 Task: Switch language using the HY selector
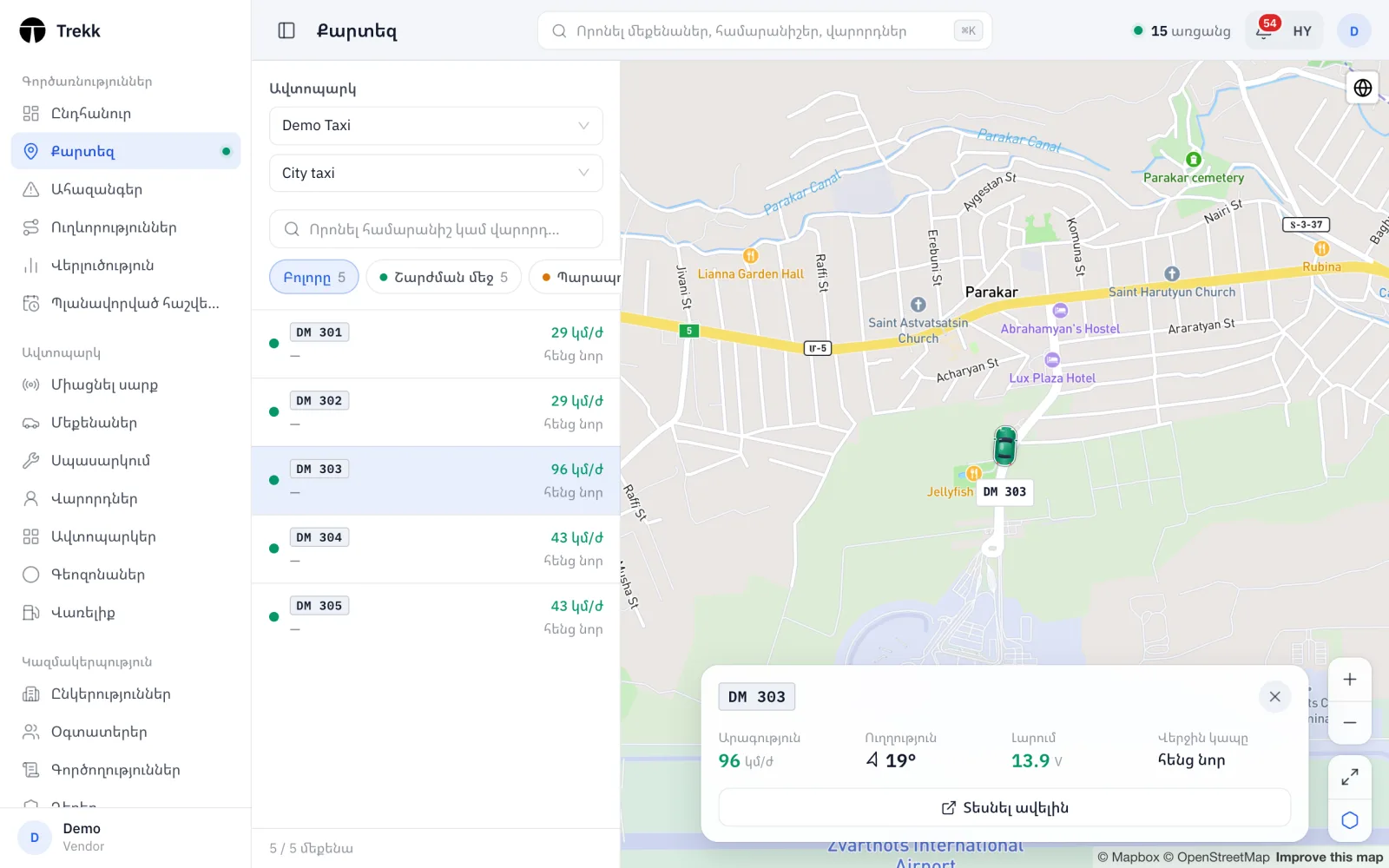pos(1302,31)
